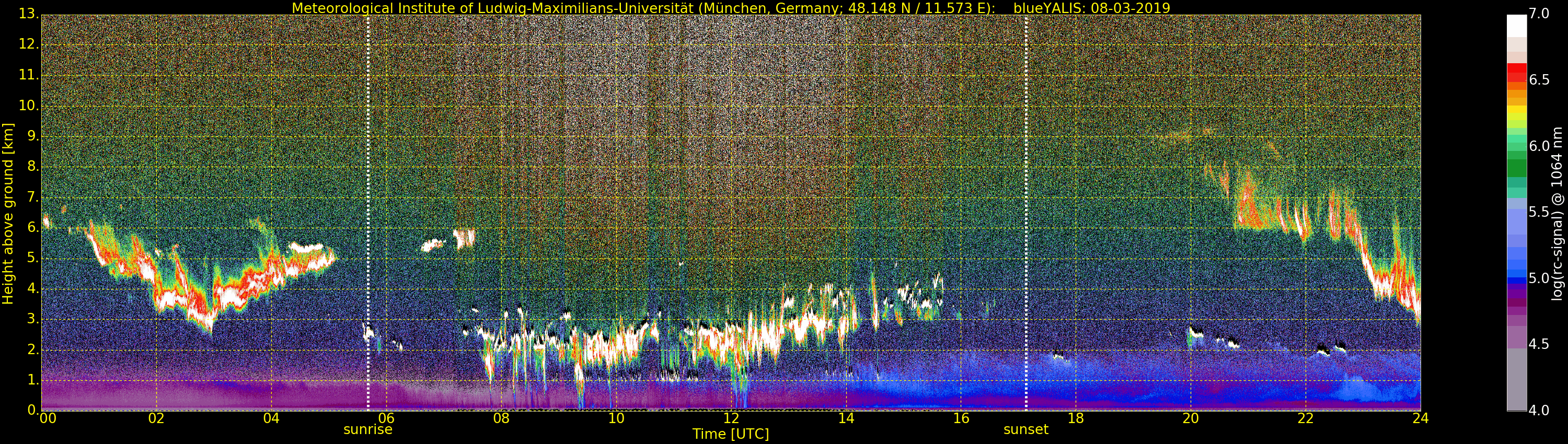1568x444 pixels.
Task: Click the height axis tick label '7.'
Action: pos(32,197)
